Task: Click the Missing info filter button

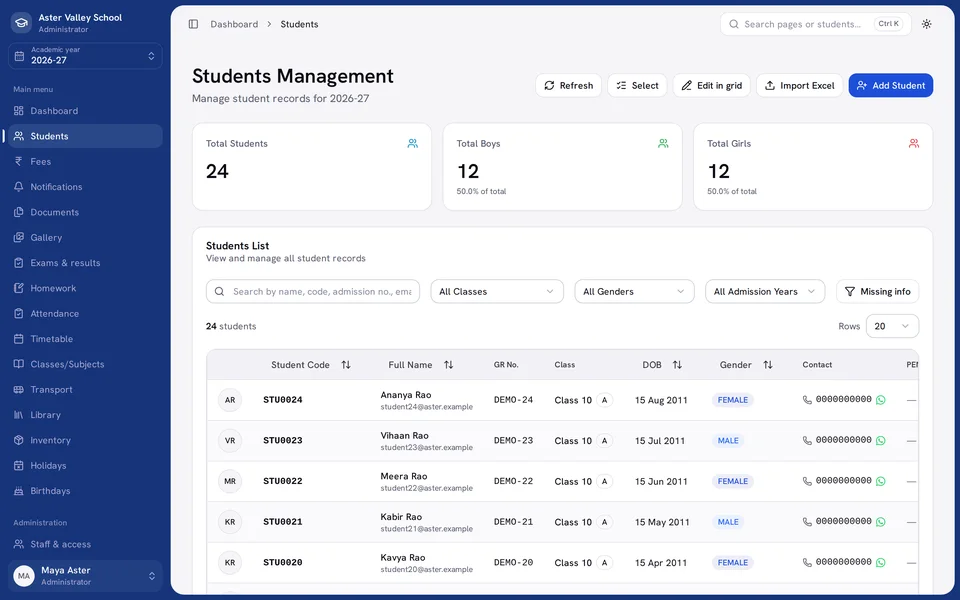Action: (877, 291)
